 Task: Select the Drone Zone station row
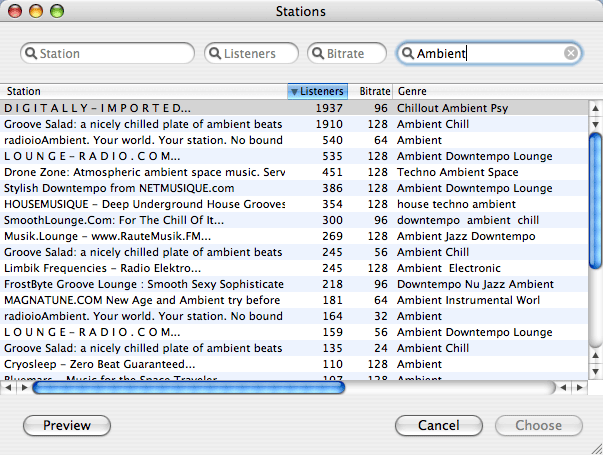click(x=294, y=172)
